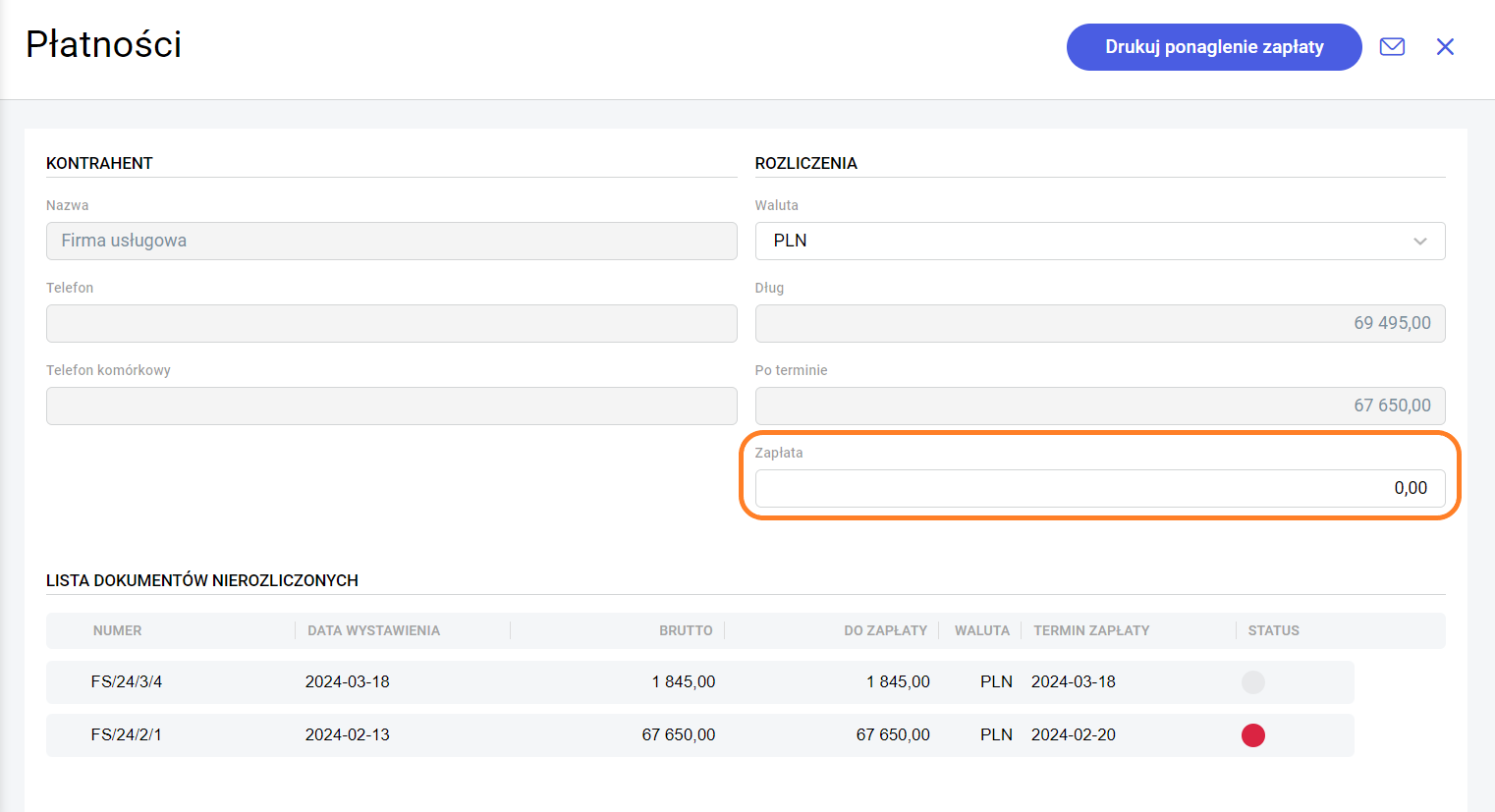
Task: Click the Po terminie field 67 650,00
Action: (x=1099, y=406)
